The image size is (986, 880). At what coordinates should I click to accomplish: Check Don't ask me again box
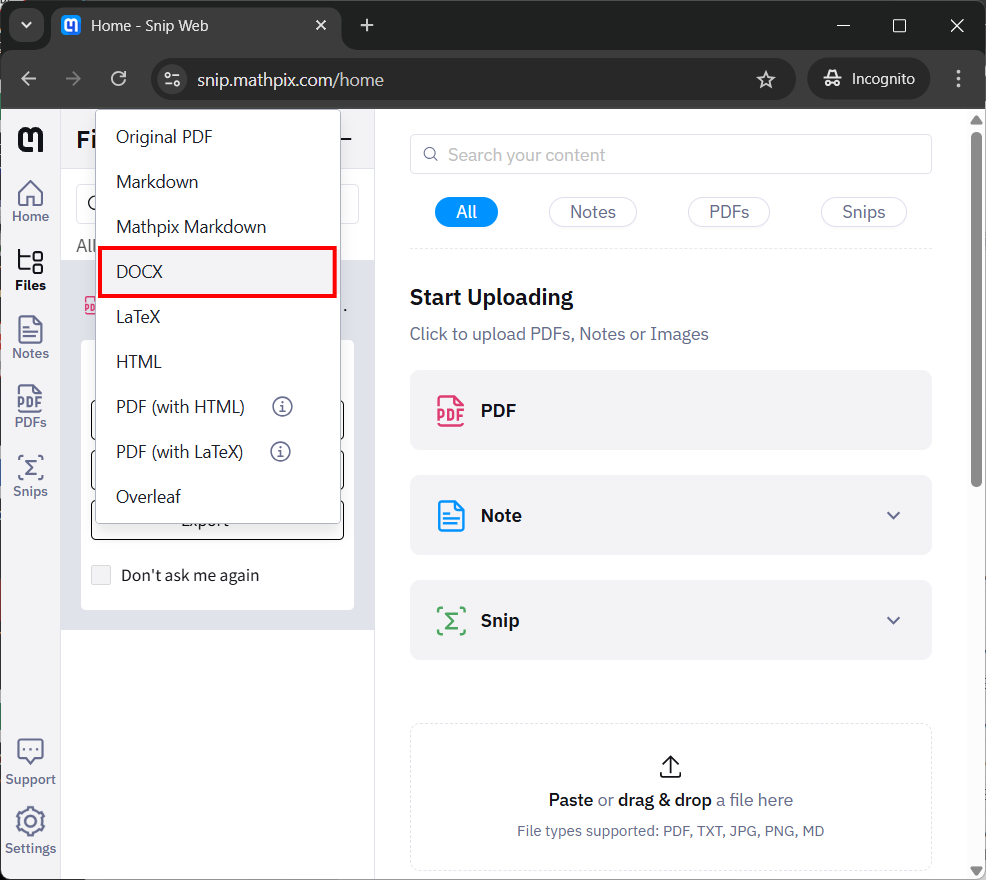[101, 575]
